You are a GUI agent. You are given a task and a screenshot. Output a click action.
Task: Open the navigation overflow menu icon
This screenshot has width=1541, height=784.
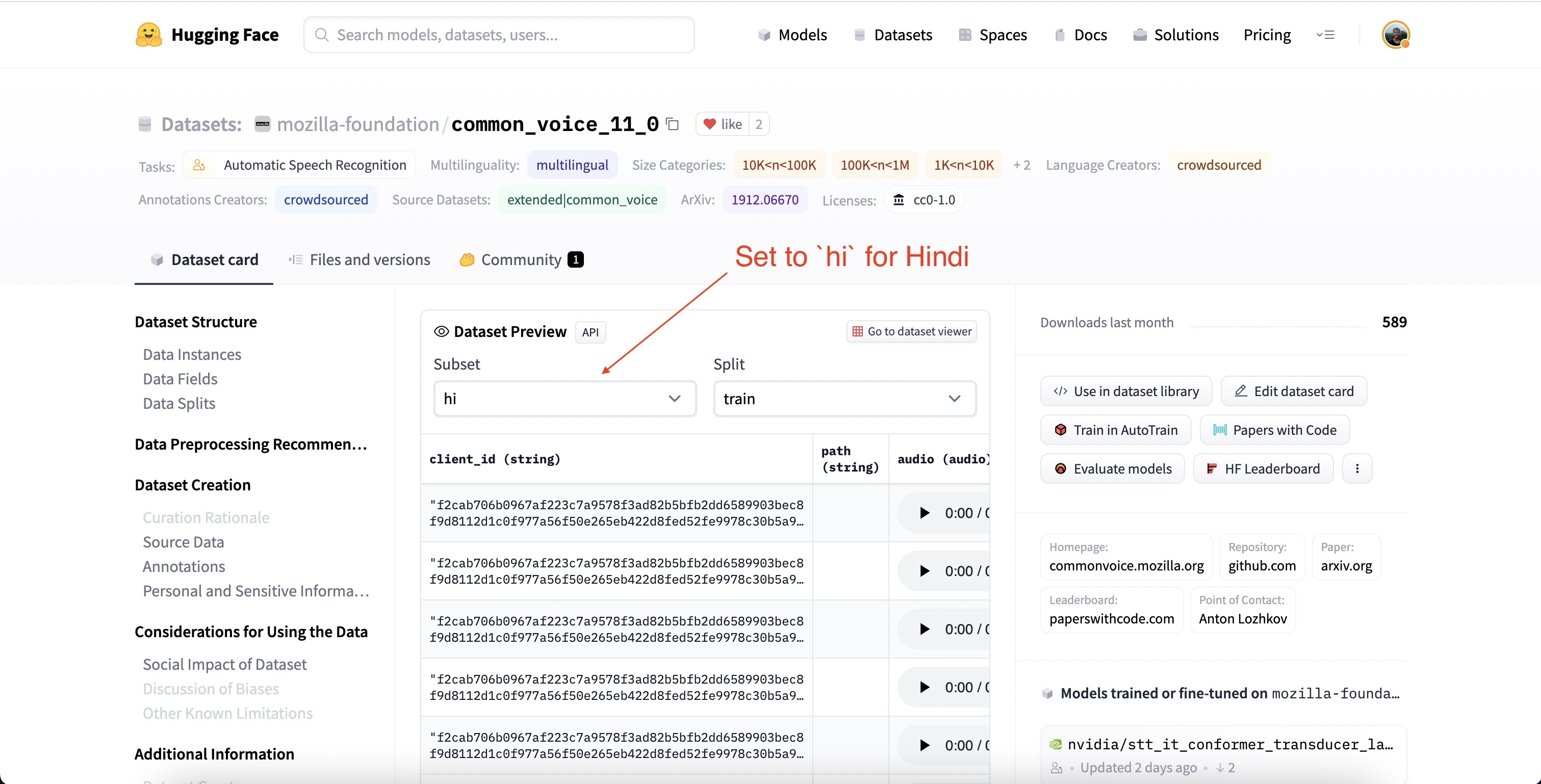[1326, 35]
